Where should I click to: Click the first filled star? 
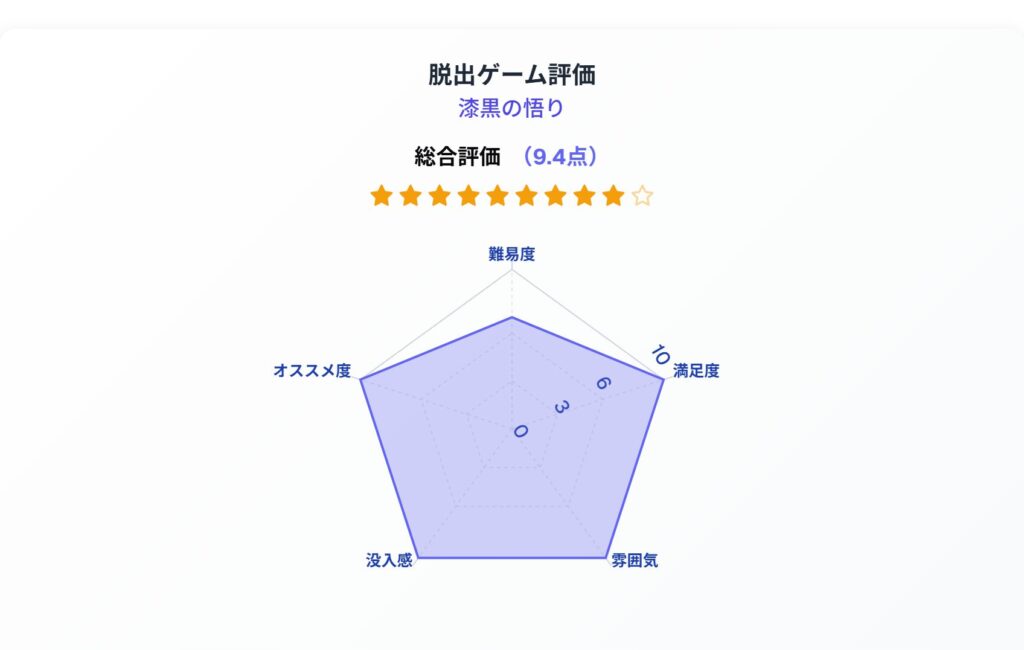click(x=381, y=195)
